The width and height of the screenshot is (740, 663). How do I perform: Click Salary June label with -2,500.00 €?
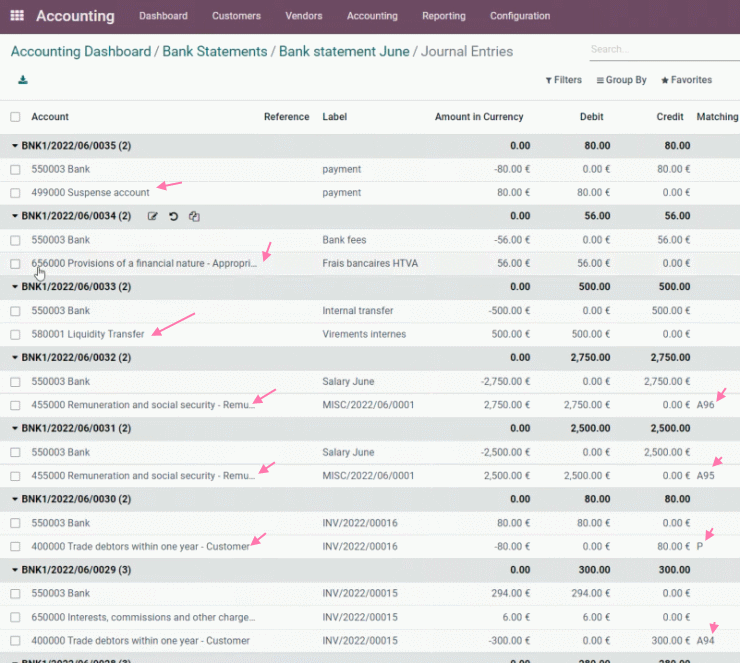click(x=348, y=452)
